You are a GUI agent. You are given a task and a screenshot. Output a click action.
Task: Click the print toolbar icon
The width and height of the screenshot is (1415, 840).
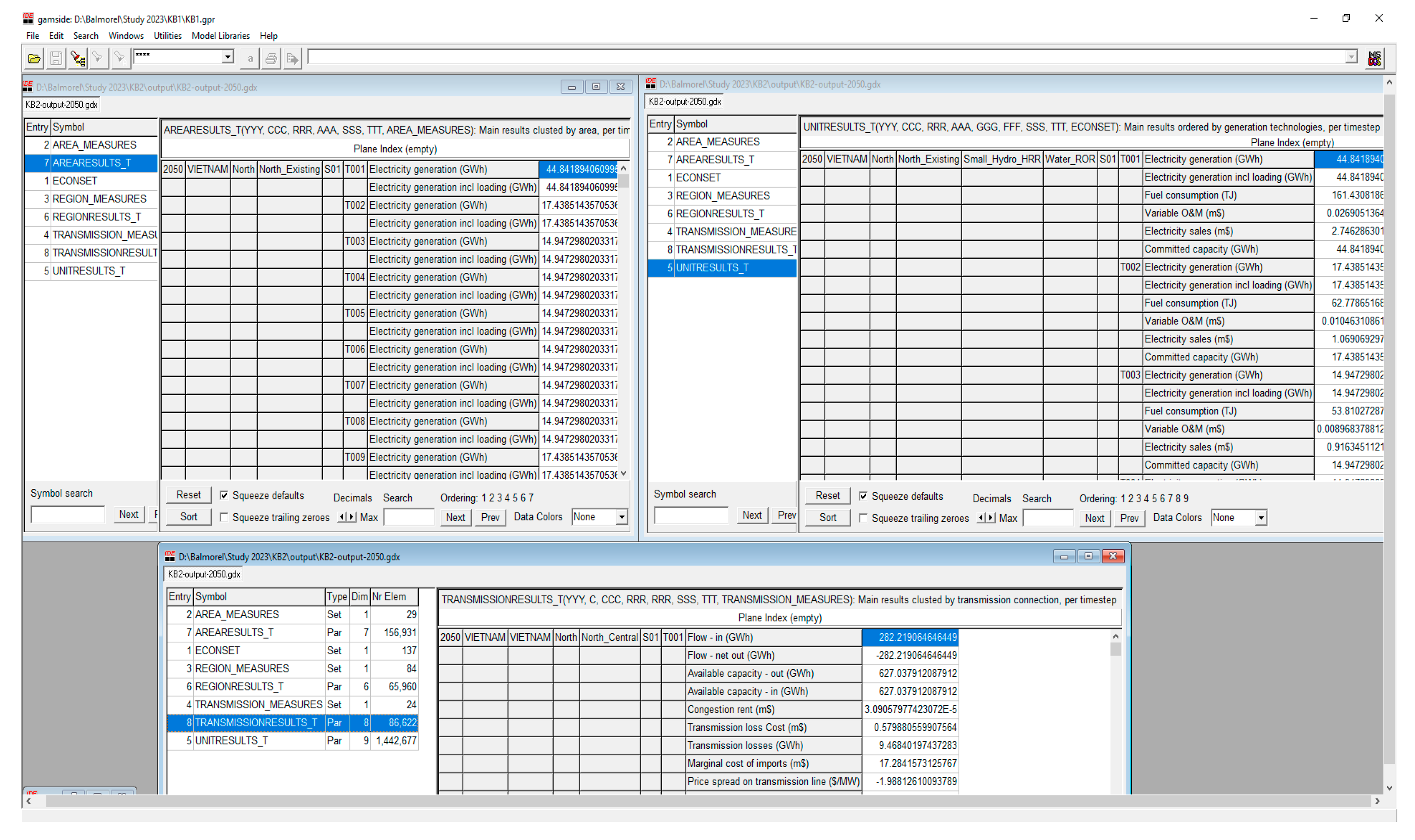pyautogui.click(x=271, y=58)
